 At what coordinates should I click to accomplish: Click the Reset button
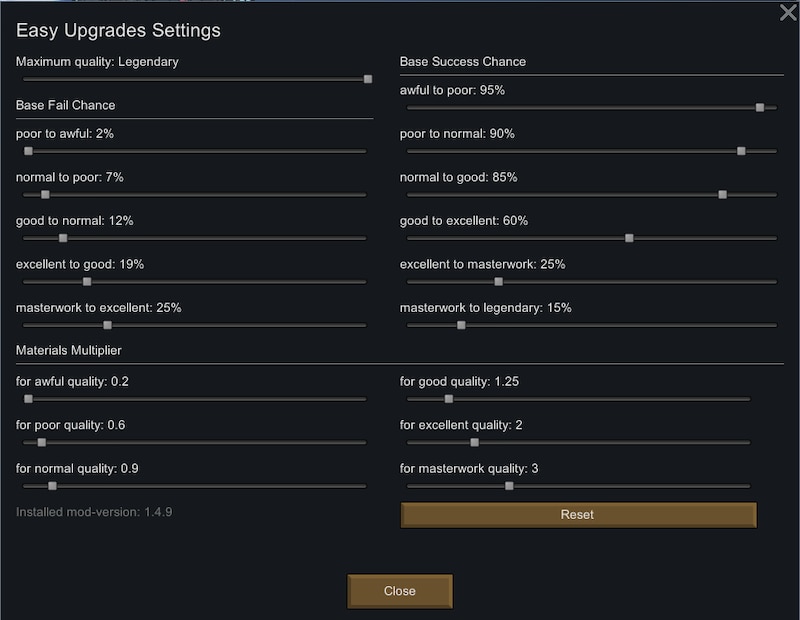tap(579, 515)
